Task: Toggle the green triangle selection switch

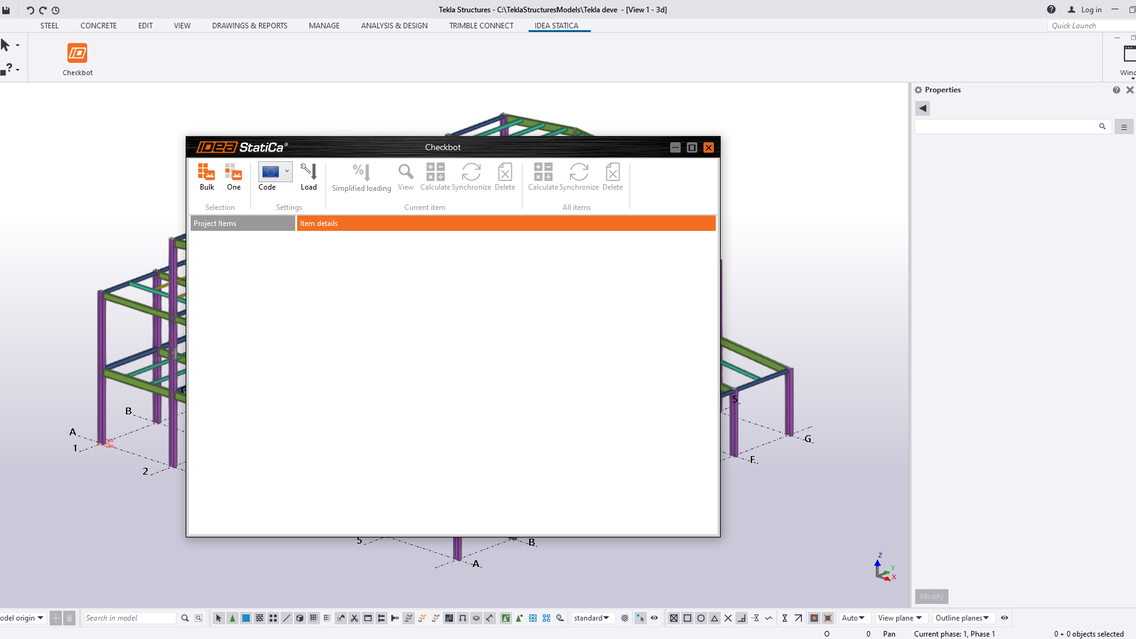Action: 233,618
